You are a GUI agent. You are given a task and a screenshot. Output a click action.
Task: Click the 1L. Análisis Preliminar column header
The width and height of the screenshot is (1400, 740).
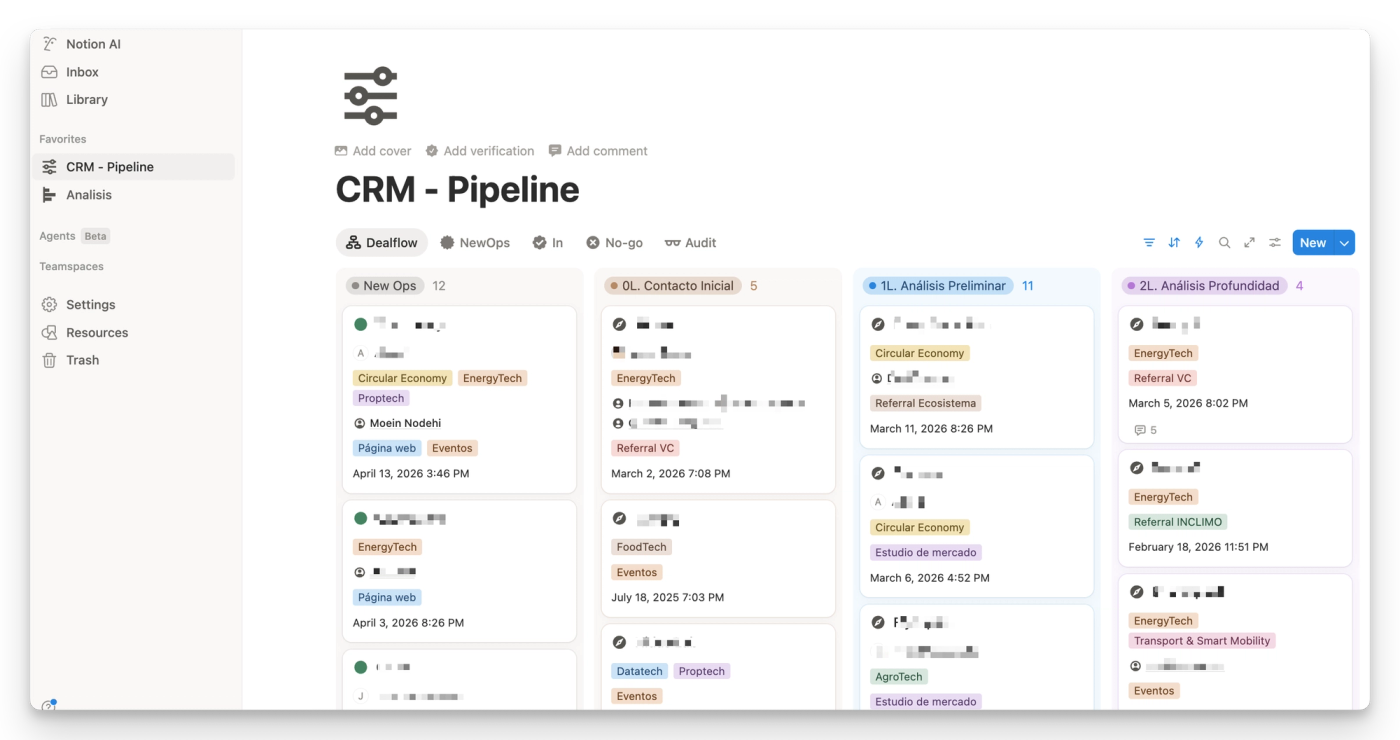[938, 286]
